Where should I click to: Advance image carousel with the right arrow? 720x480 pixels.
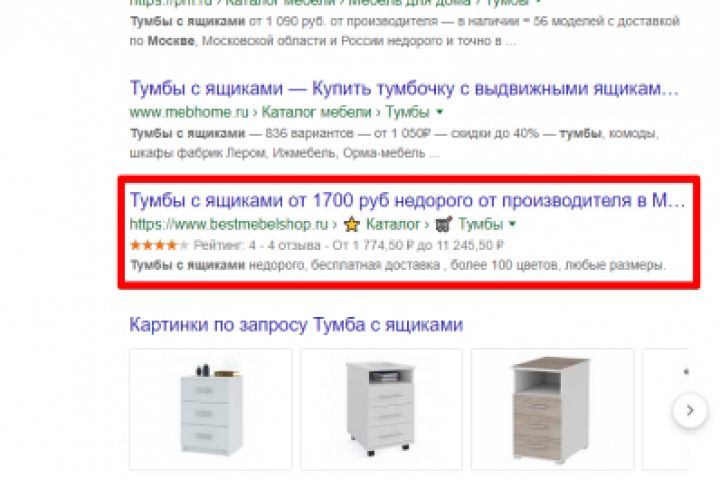(x=689, y=410)
